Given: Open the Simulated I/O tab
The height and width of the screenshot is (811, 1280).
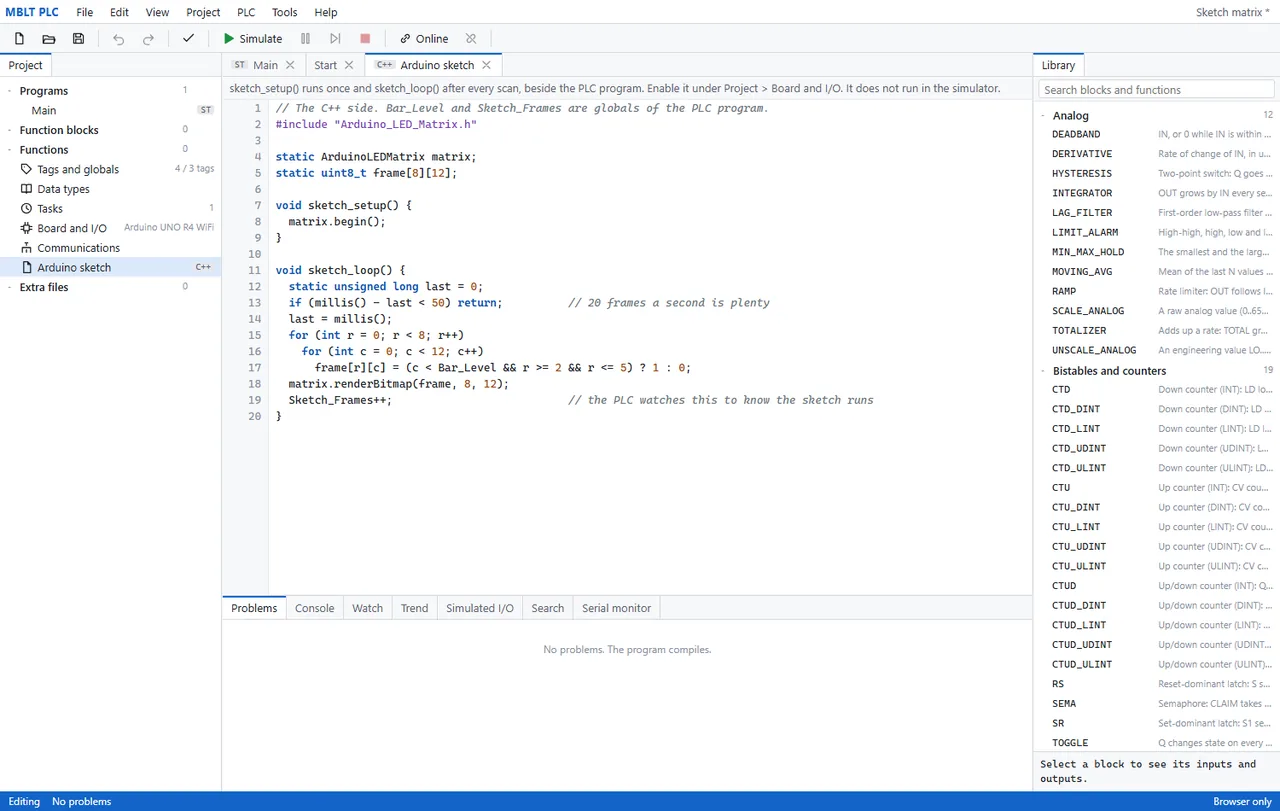Looking at the screenshot, I should 480,608.
